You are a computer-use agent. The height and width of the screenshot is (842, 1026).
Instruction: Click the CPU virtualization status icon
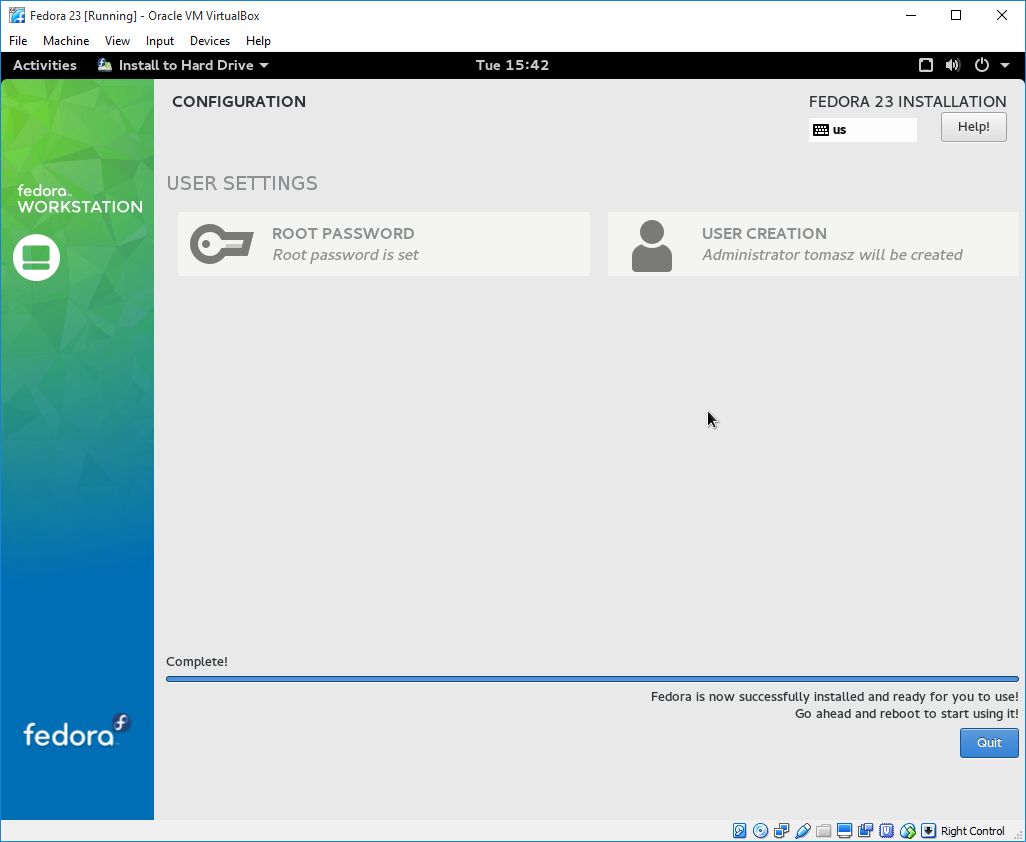point(886,831)
